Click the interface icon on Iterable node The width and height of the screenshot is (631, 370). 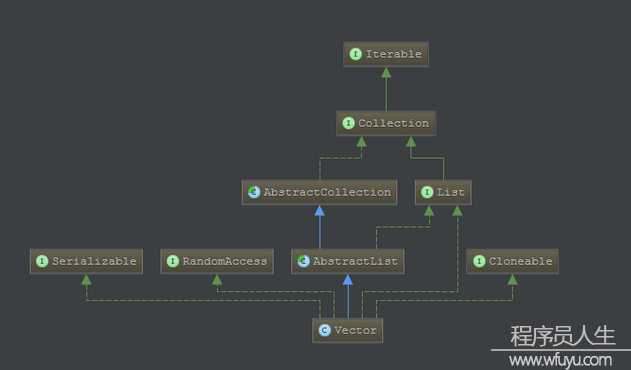coord(355,54)
